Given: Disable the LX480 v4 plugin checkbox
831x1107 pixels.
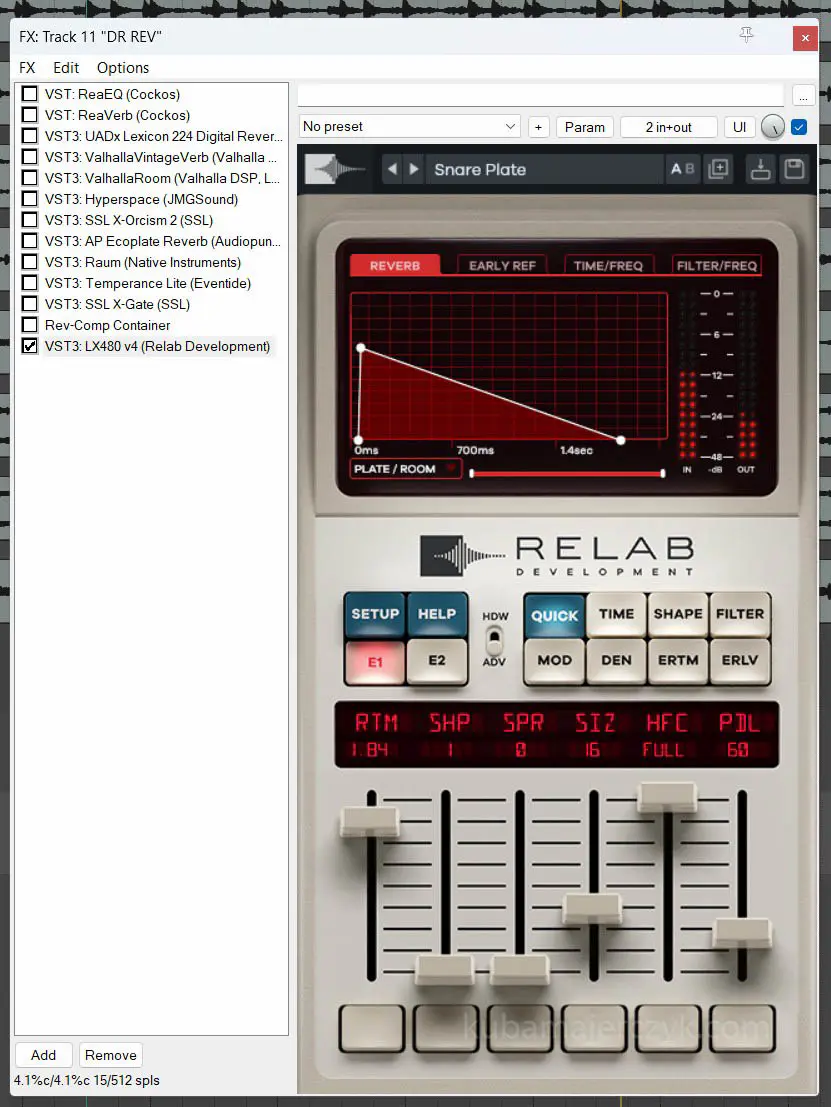Looking at the screenshot, I should click(x=30, y=346).
